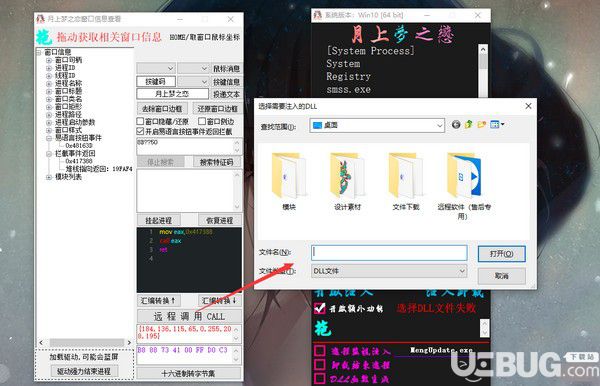
Task: Uncheck the pink checked box in injector panel
Action: (319, 308)
